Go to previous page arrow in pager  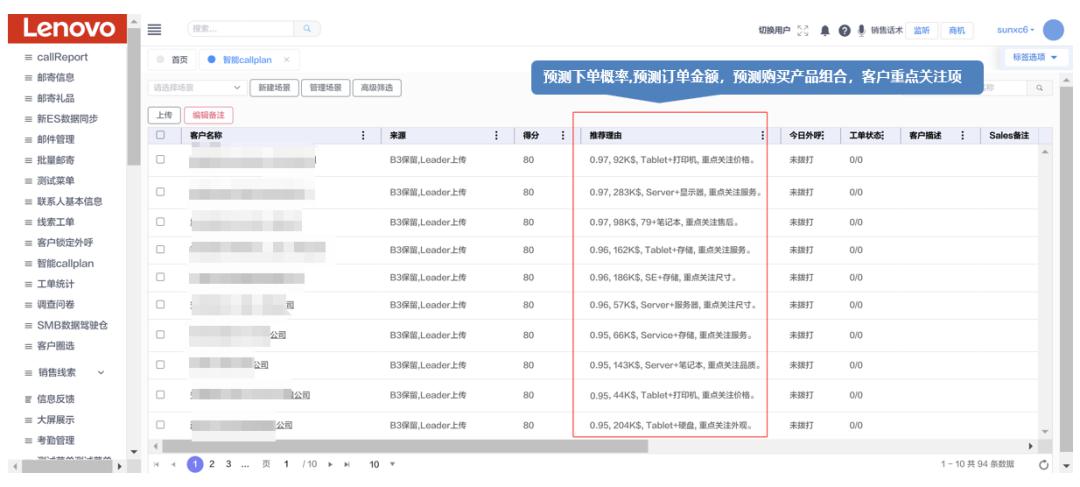pos(174,464)
